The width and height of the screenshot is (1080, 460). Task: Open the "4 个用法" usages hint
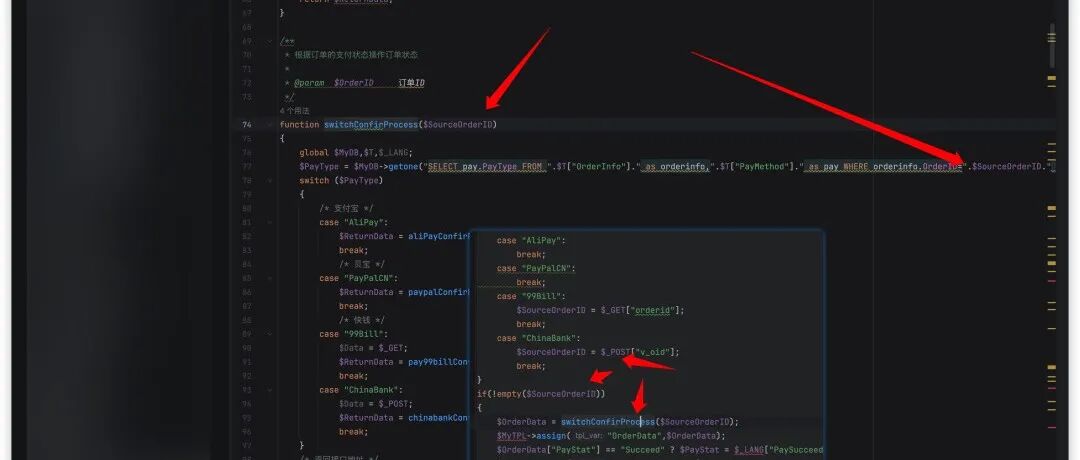click(x=295, y=111)
